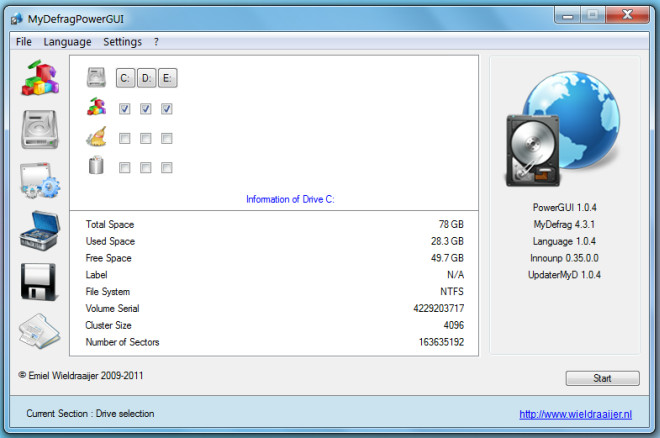Click the MyDefragPowerGUI title bar icon
The width and height of the screenshot is (660, 438).
coord(16,19)
